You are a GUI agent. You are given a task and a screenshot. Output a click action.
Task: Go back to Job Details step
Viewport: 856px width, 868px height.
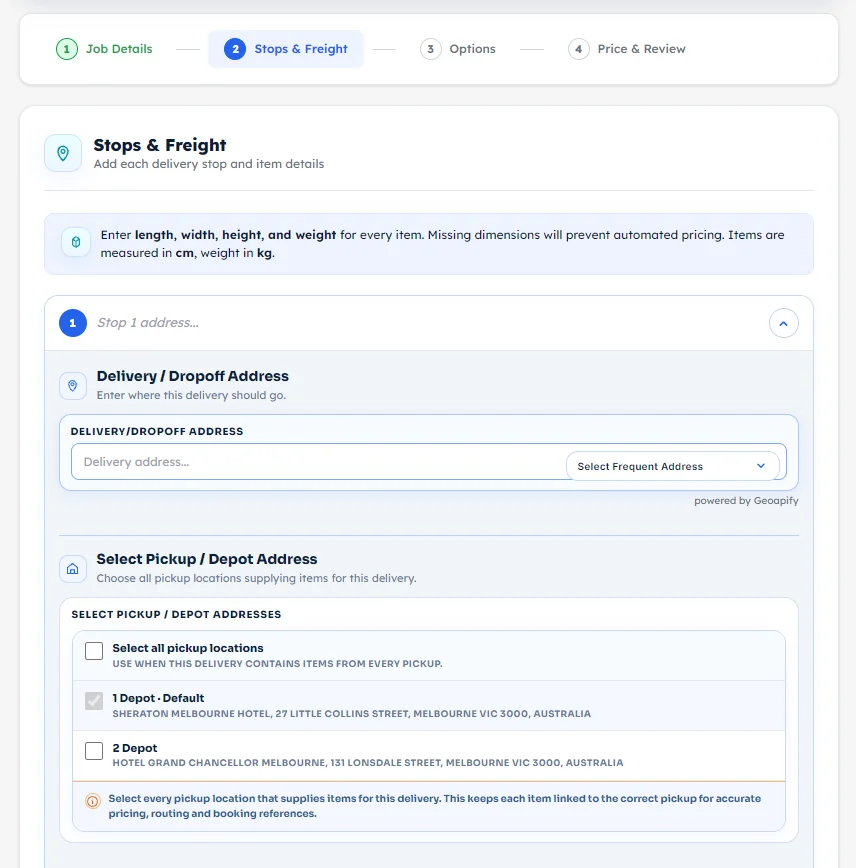point(104,49)
